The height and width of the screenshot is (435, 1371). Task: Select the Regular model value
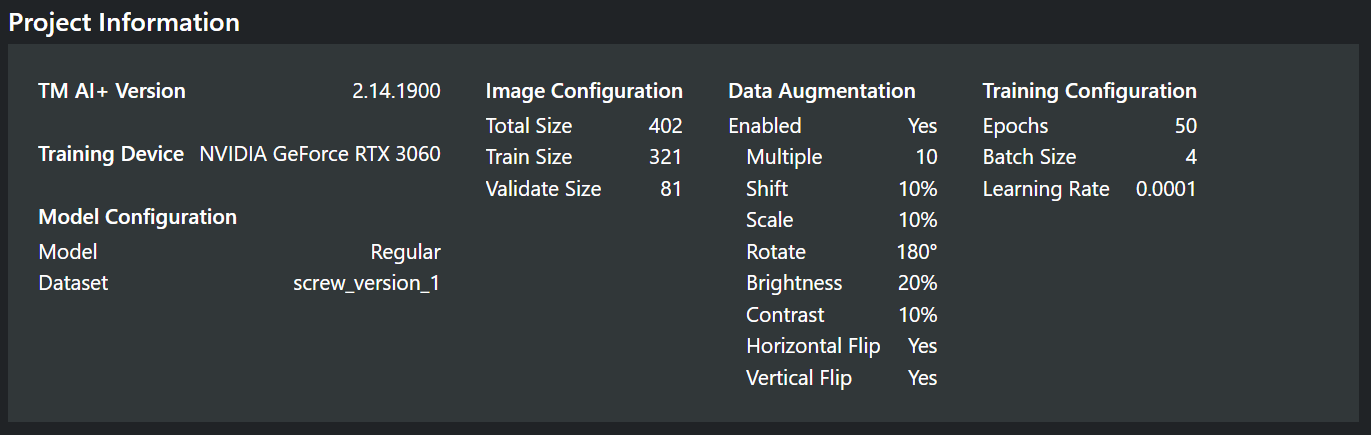pyautogui.click(x=405, y=252)
